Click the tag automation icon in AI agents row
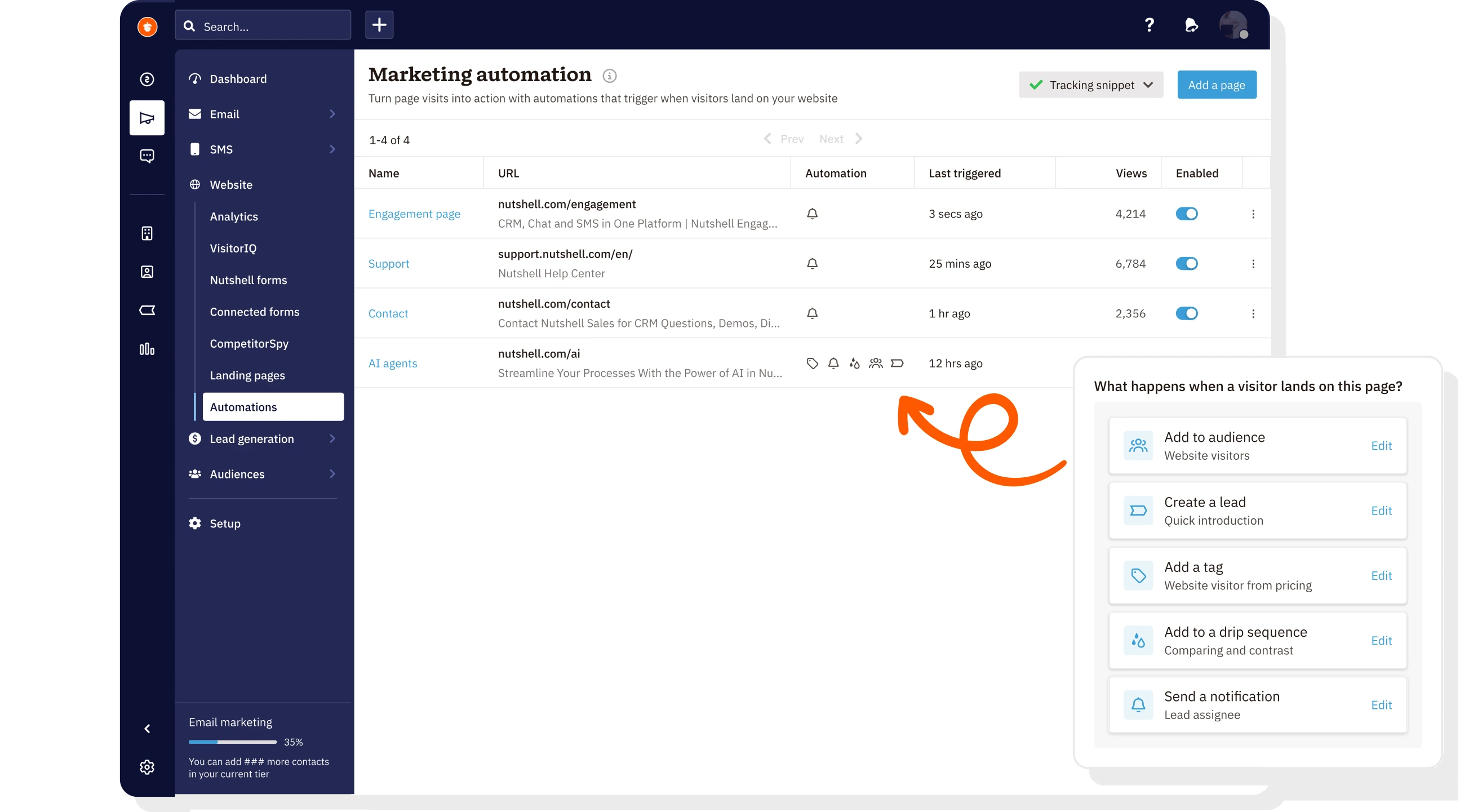1460x812 pixels. [812, 363]
